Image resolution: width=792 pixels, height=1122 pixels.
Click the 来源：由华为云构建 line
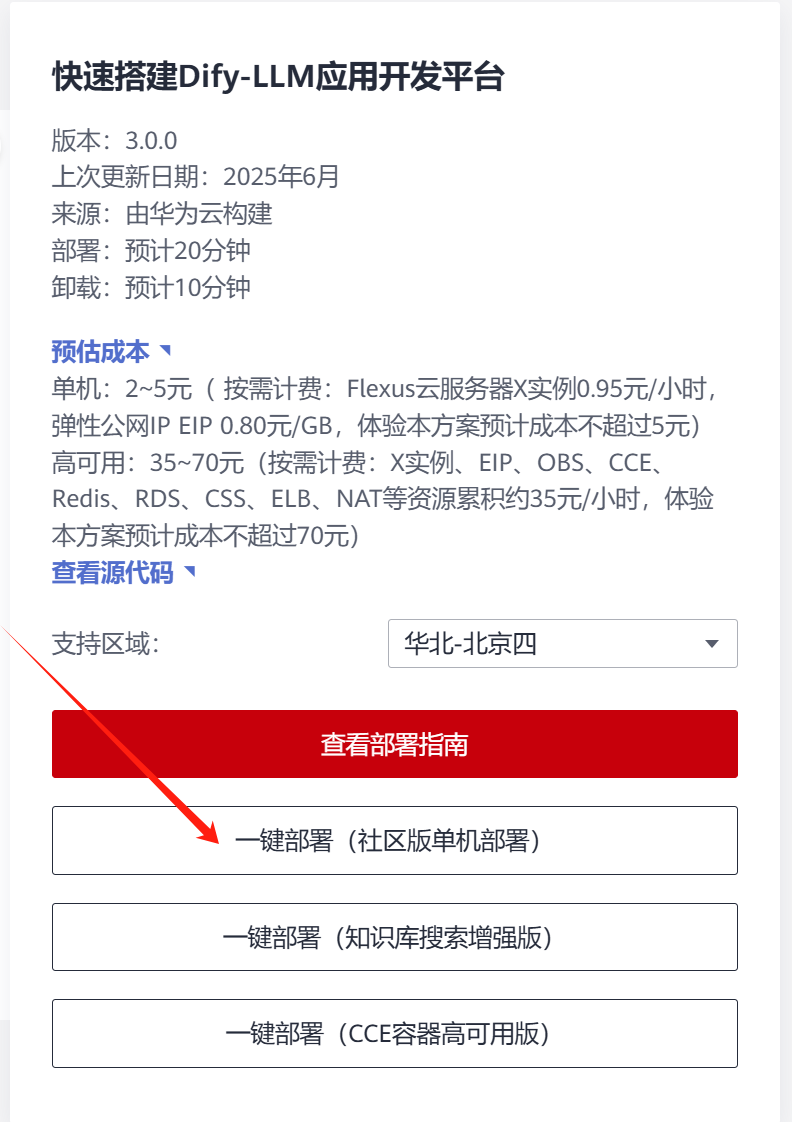[x=162, y=213]
